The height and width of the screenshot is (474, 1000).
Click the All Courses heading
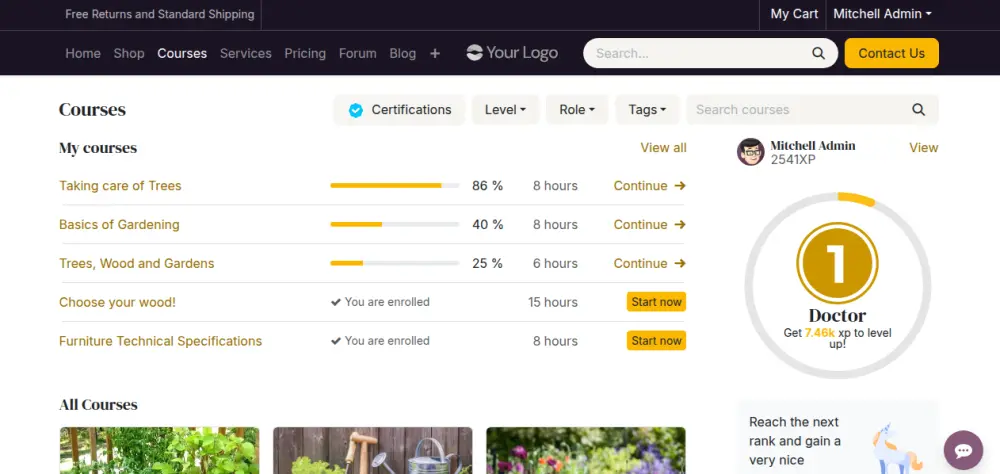pos(98,405)
